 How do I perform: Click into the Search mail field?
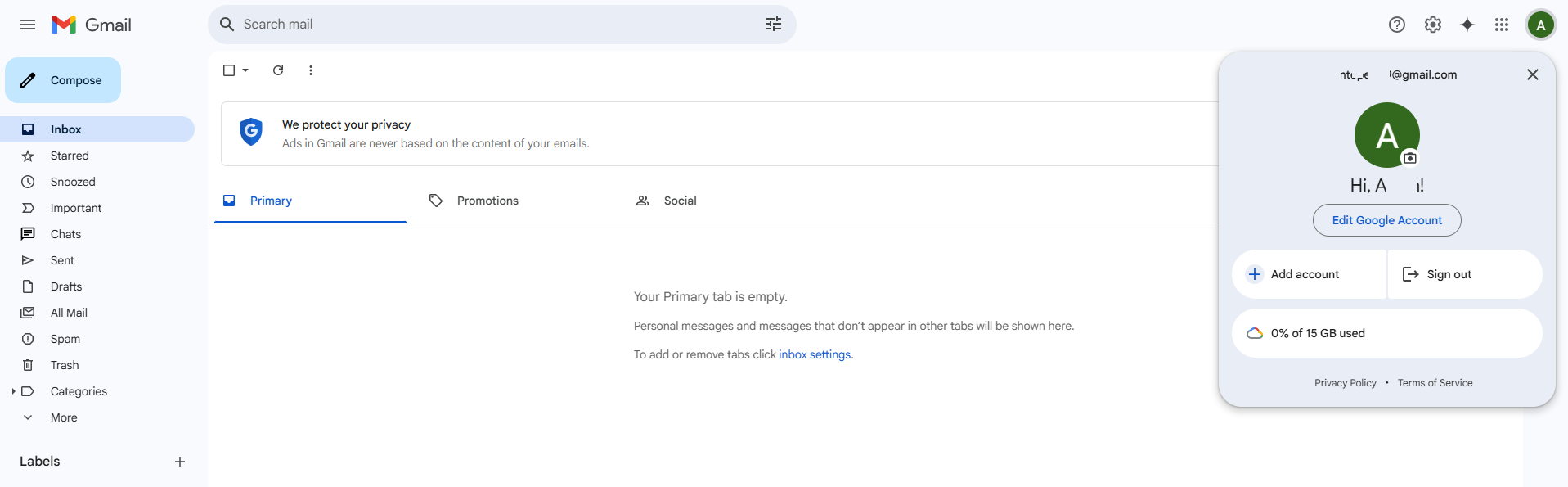click(x=491, y=25)
